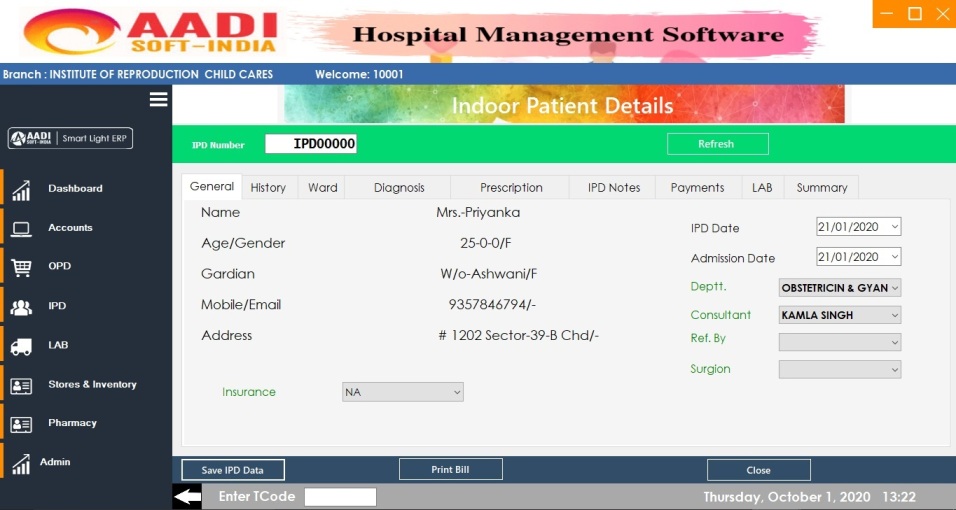This screenshot has width=956, height=510.
Task: Click the Admin bar chart icon
Action: 21,463
